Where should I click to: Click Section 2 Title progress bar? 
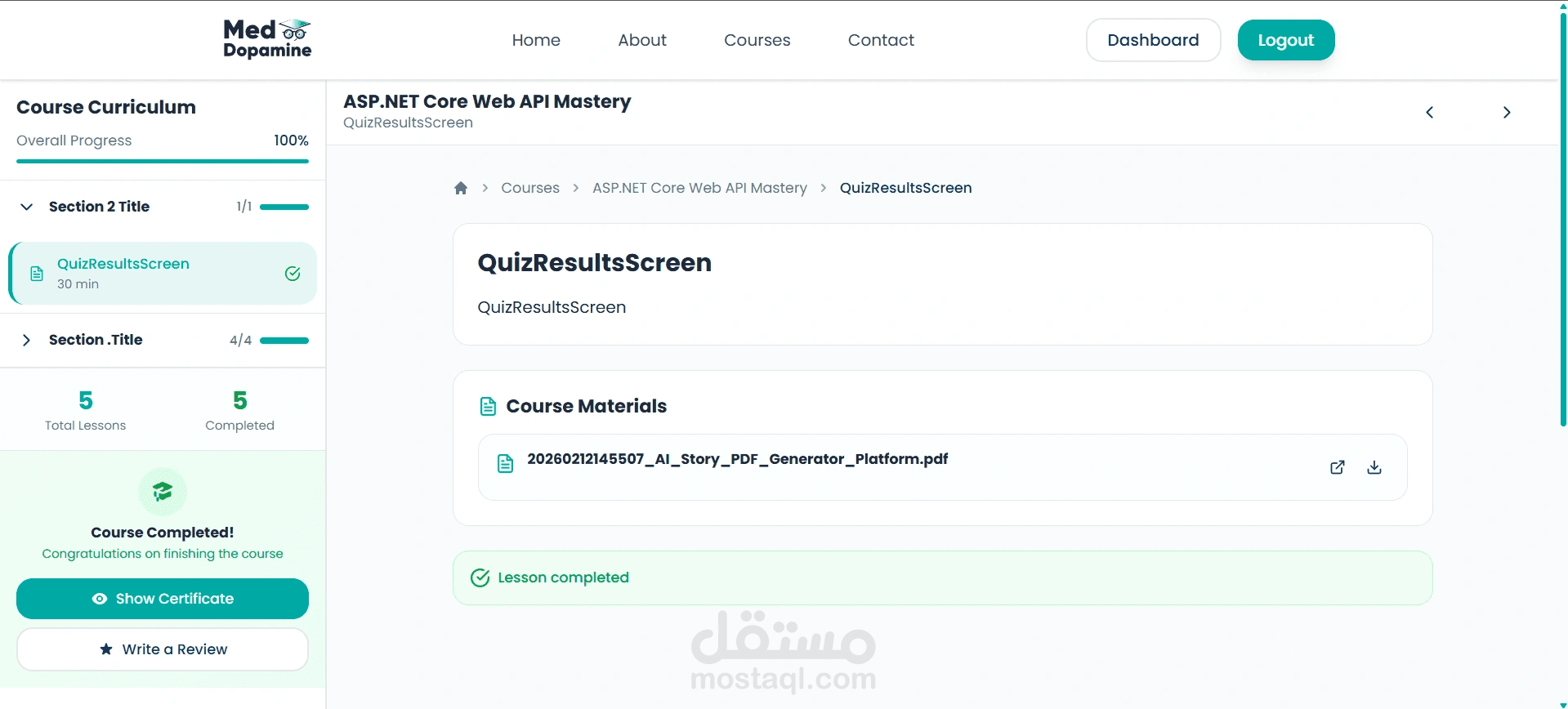click(x=284, y=207)
